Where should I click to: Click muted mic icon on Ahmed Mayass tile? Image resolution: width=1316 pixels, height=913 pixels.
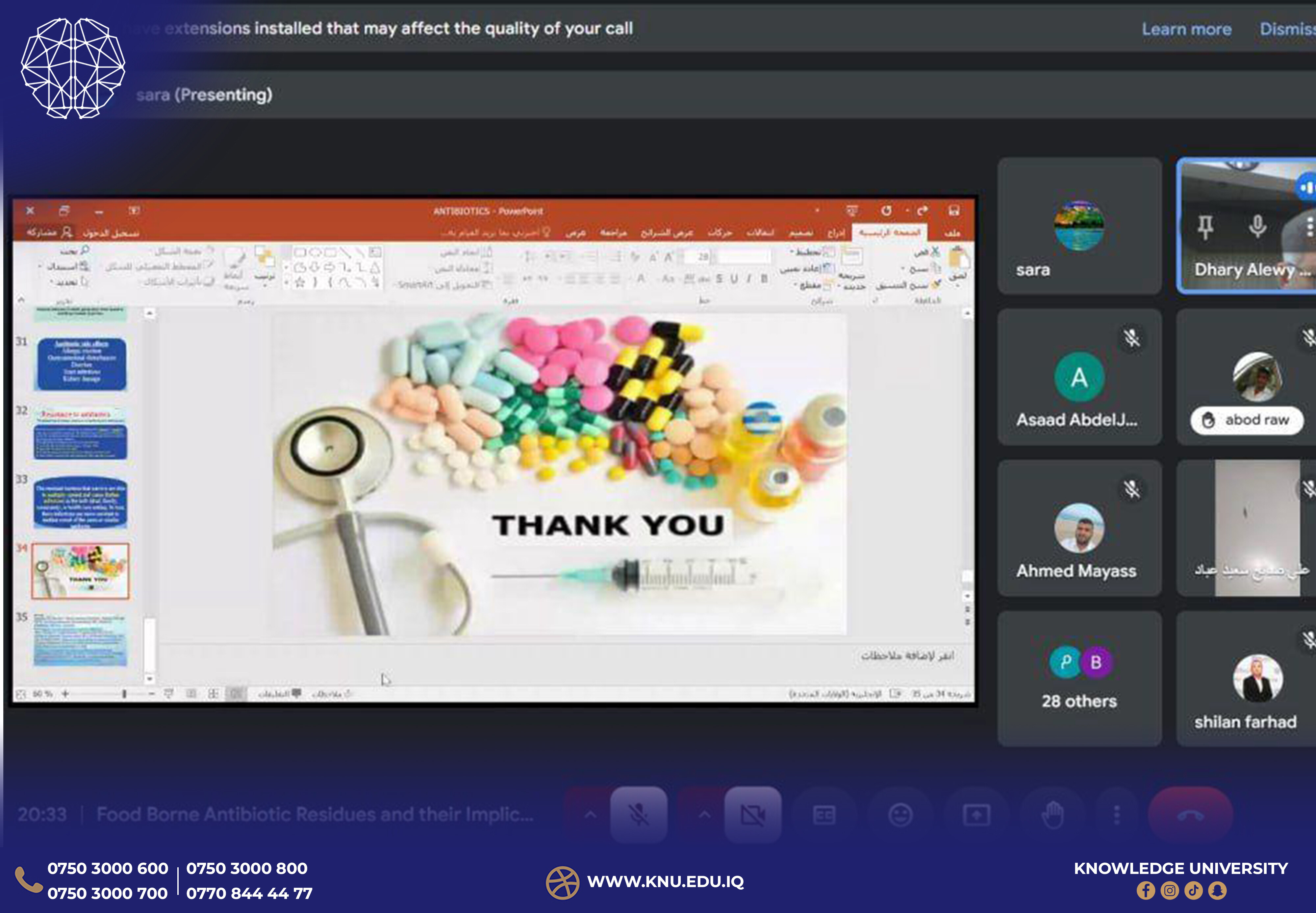tap(1131, 489)
